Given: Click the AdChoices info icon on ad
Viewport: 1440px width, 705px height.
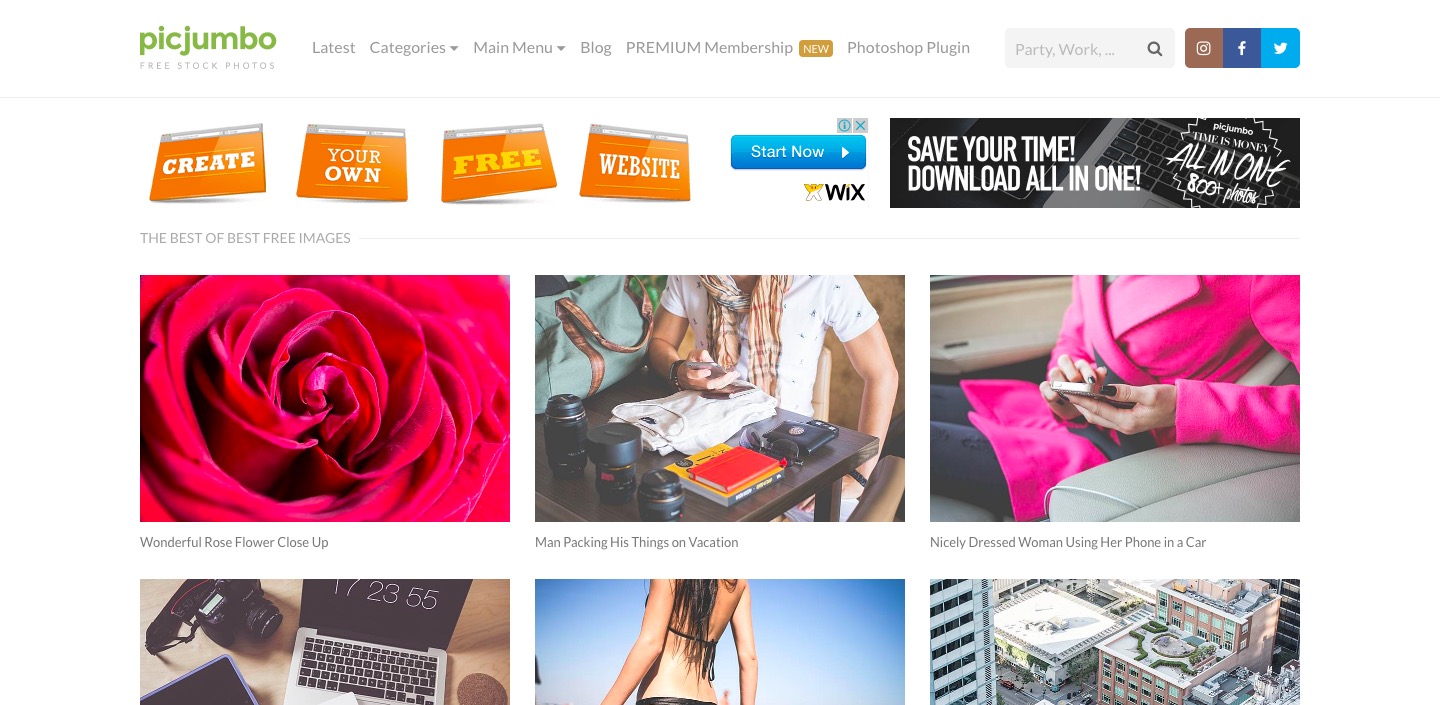Looking at the screenshot, I should pyautogui.click(x=844, y=125).
